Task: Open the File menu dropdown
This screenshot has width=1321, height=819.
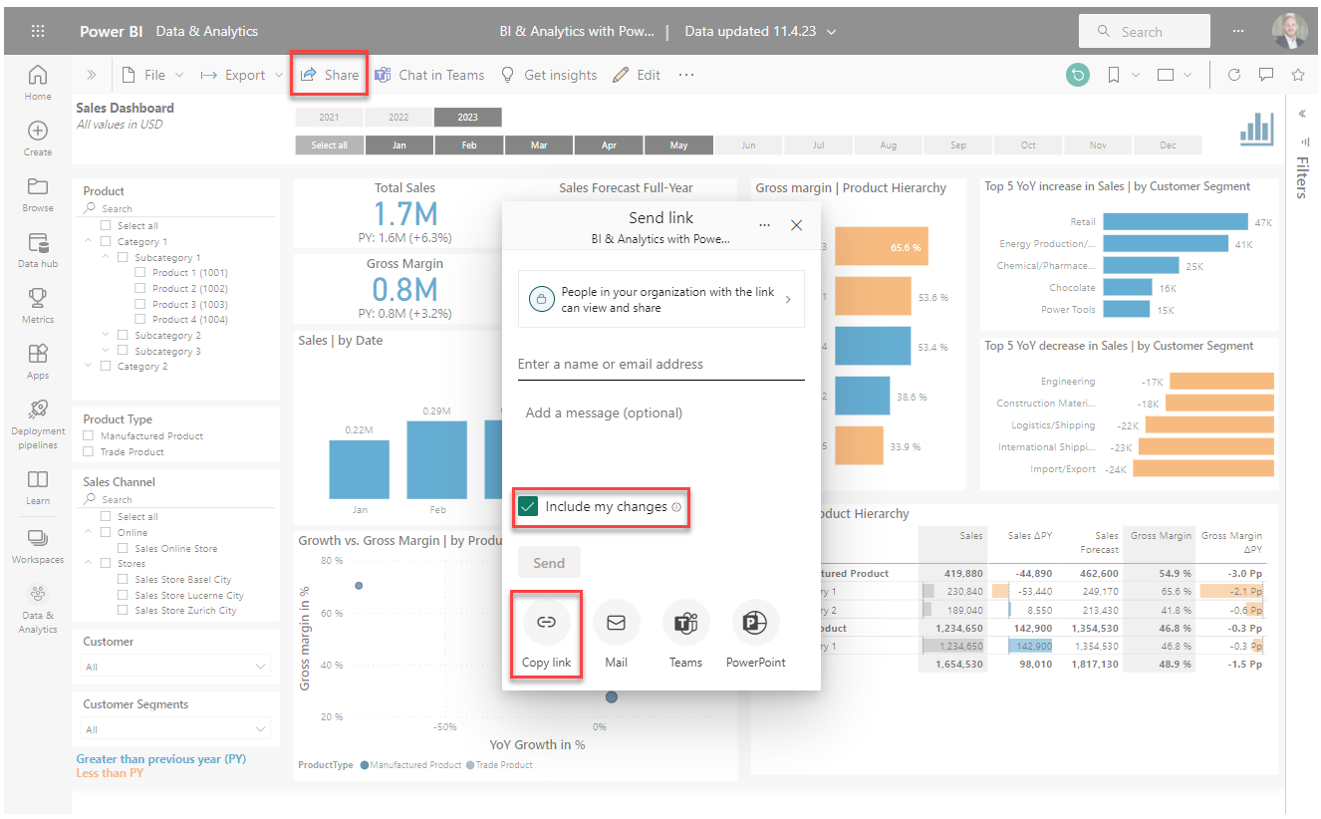Action: 153,75
